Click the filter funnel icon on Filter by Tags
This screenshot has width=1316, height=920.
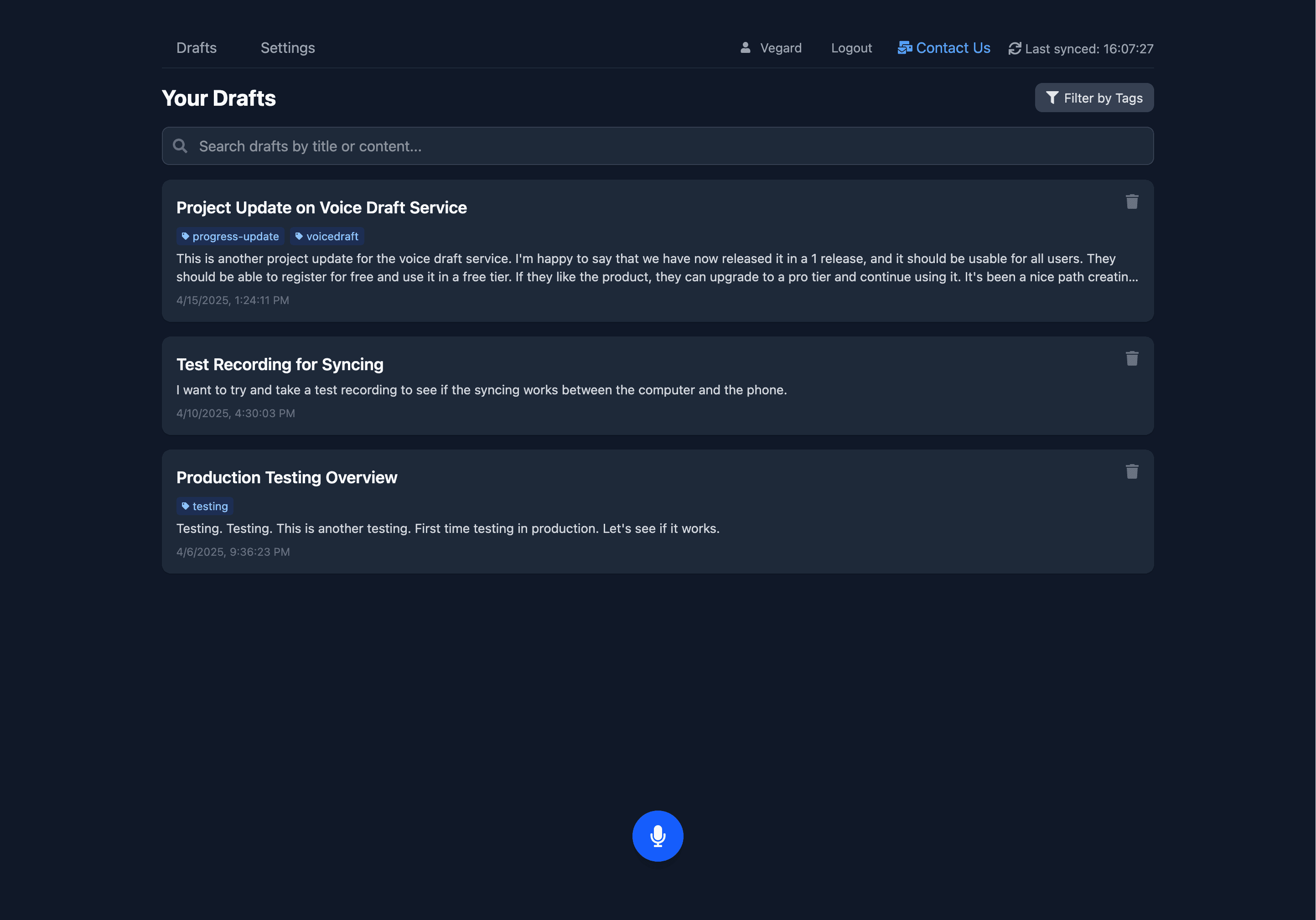click(x=1052, y=98)
